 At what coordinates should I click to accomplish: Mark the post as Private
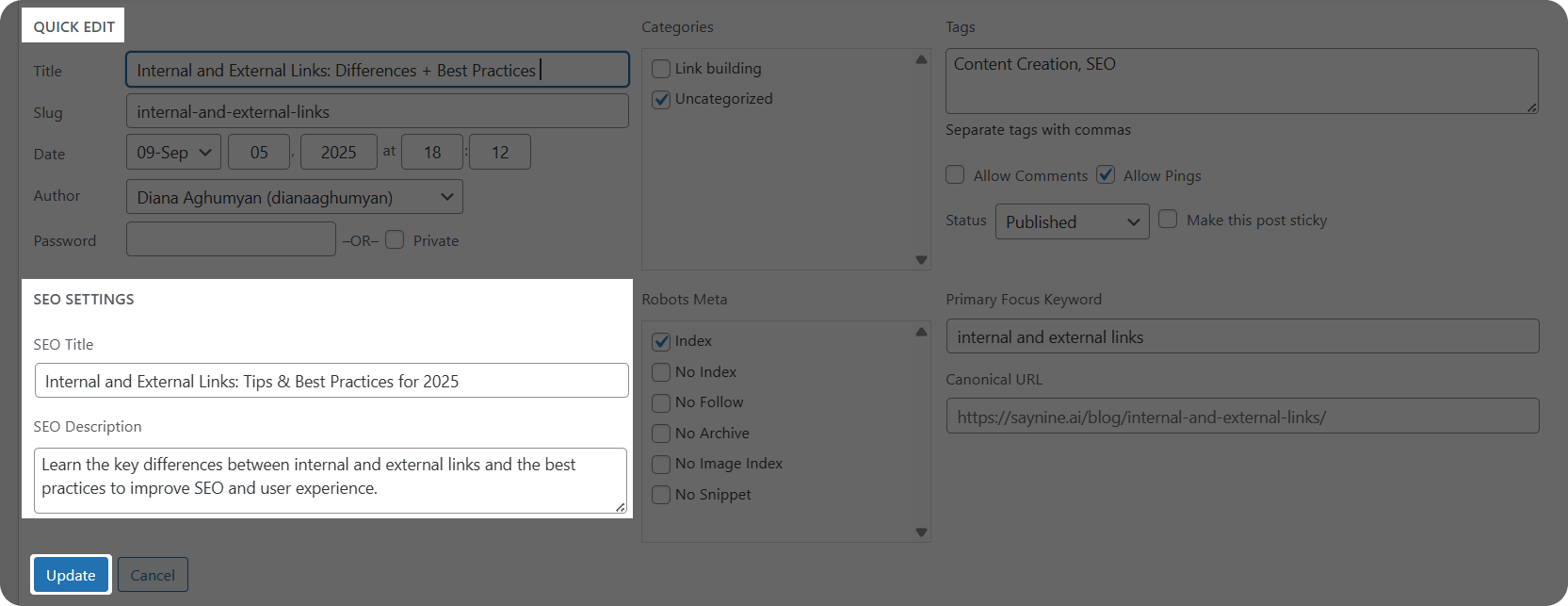(x=395, y=240)
